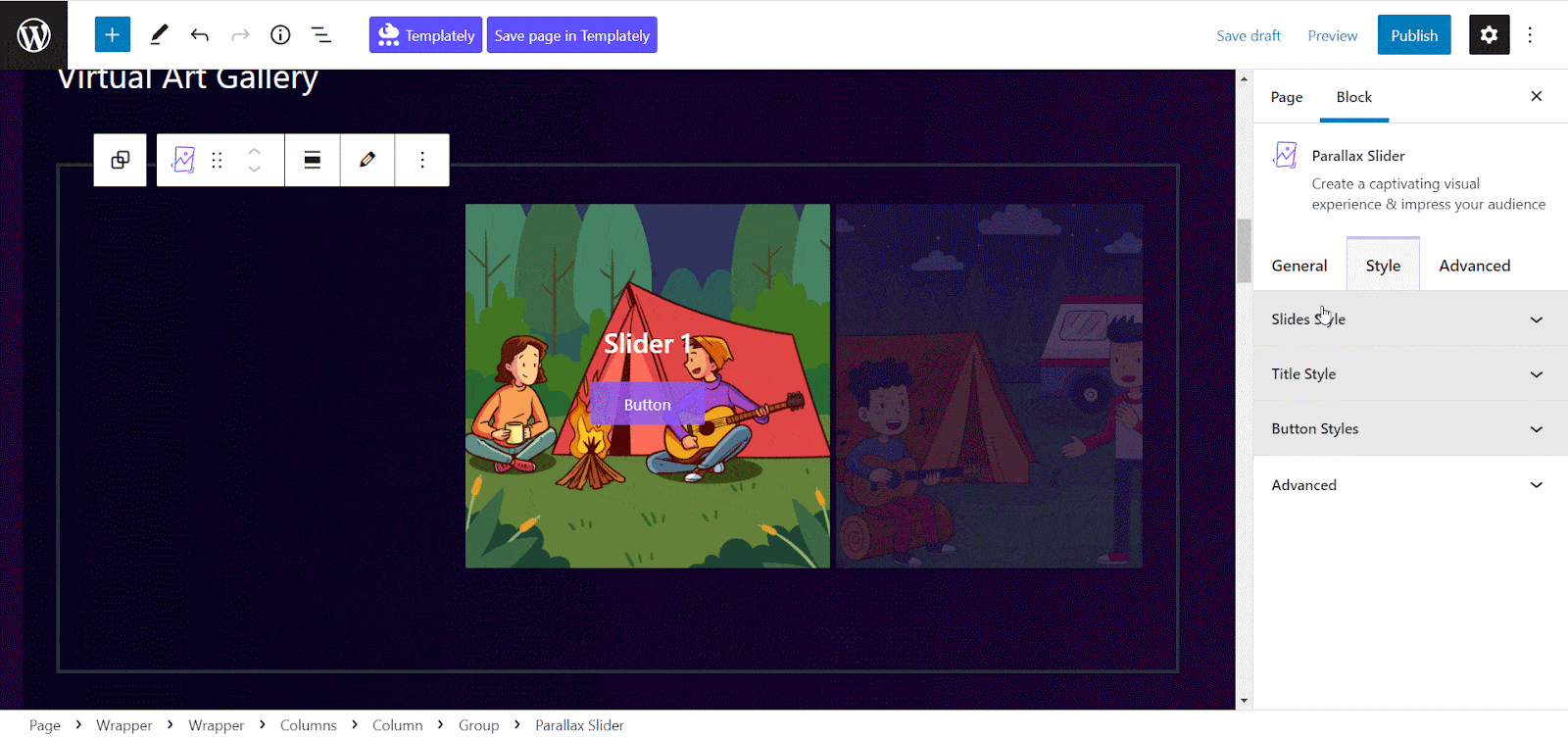Viewport: 1568px width, 737px height.
Task: Select second Wrapper in breadcrumb
Action: click(217, 725)
